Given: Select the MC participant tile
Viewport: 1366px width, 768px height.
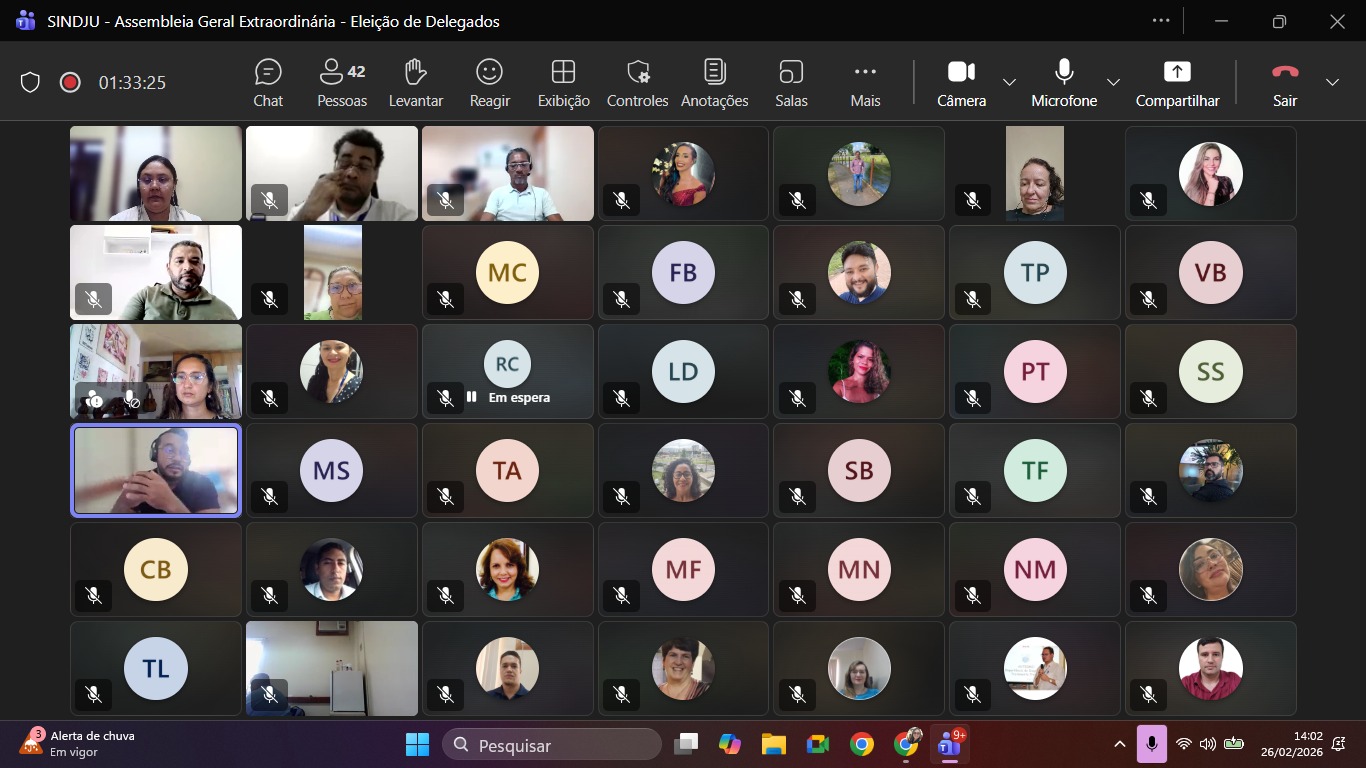Looking at the screenshot, I should click(x=507, y=272).
